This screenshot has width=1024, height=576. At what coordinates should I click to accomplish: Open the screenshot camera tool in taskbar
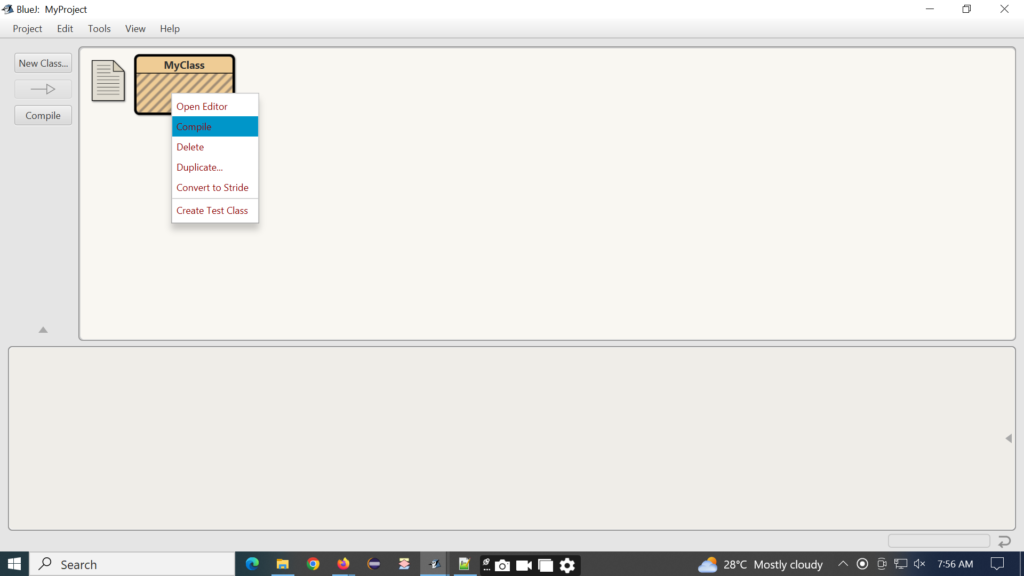pos(502,564)
